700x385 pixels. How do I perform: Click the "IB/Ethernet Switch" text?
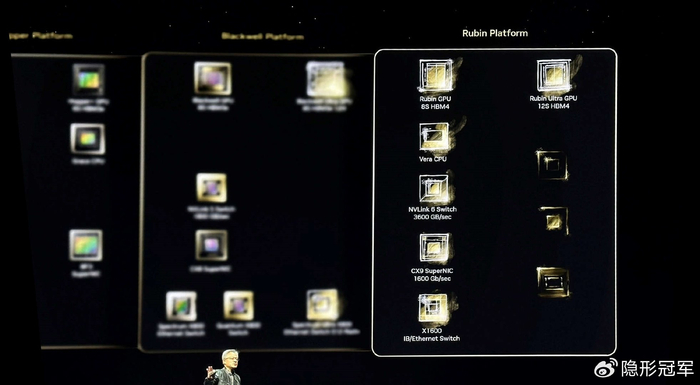[432, 339]
